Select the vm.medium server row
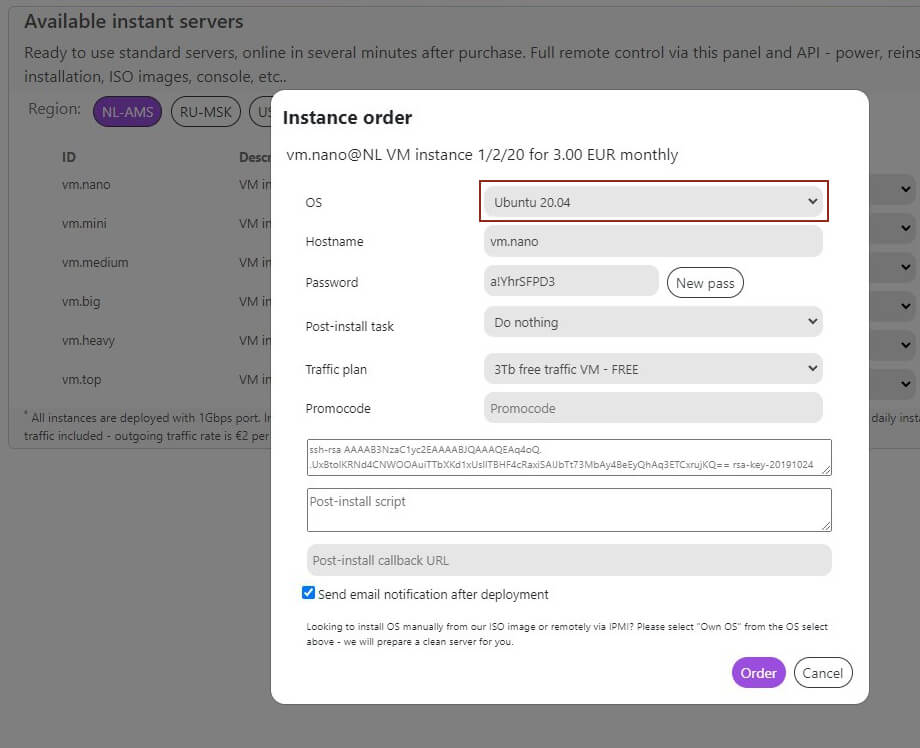Screen dimensions: 920x748 (x=95, y=263)
